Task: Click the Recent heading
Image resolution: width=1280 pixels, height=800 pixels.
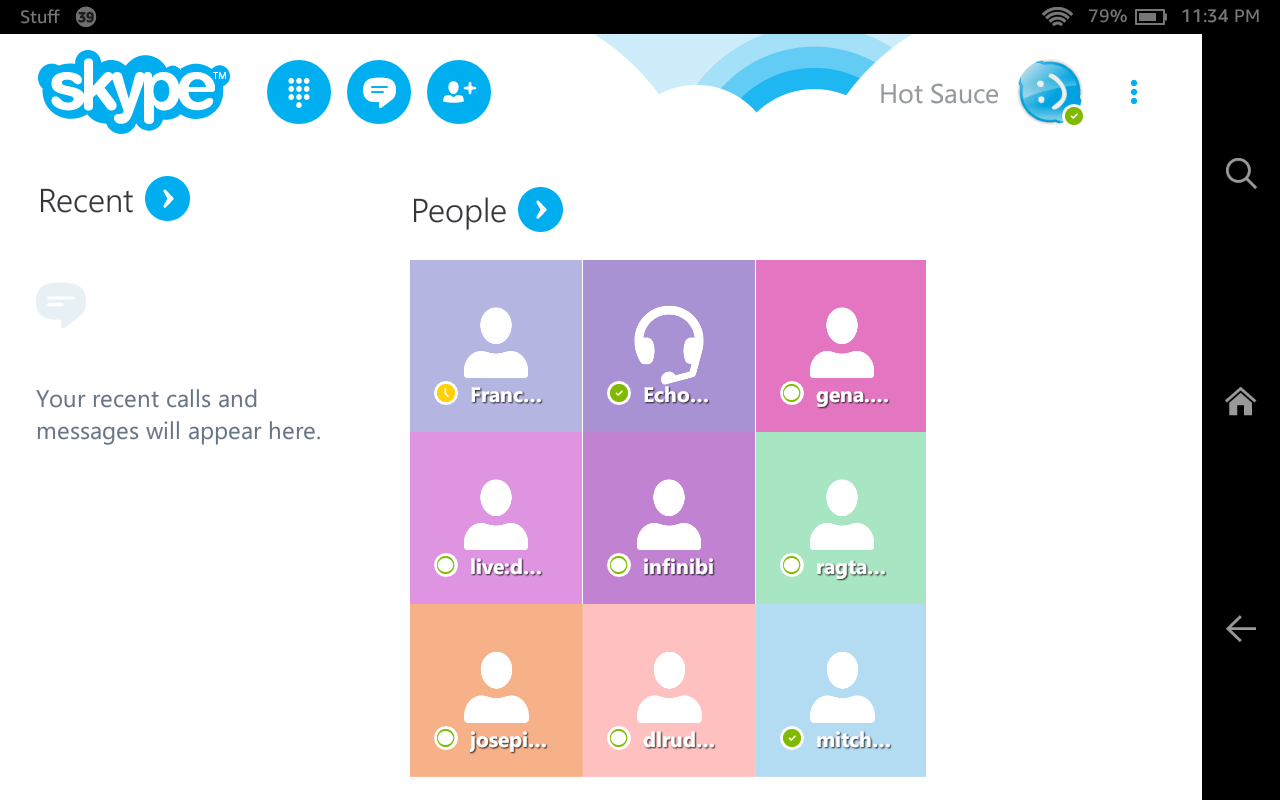Action: point(86,201)
